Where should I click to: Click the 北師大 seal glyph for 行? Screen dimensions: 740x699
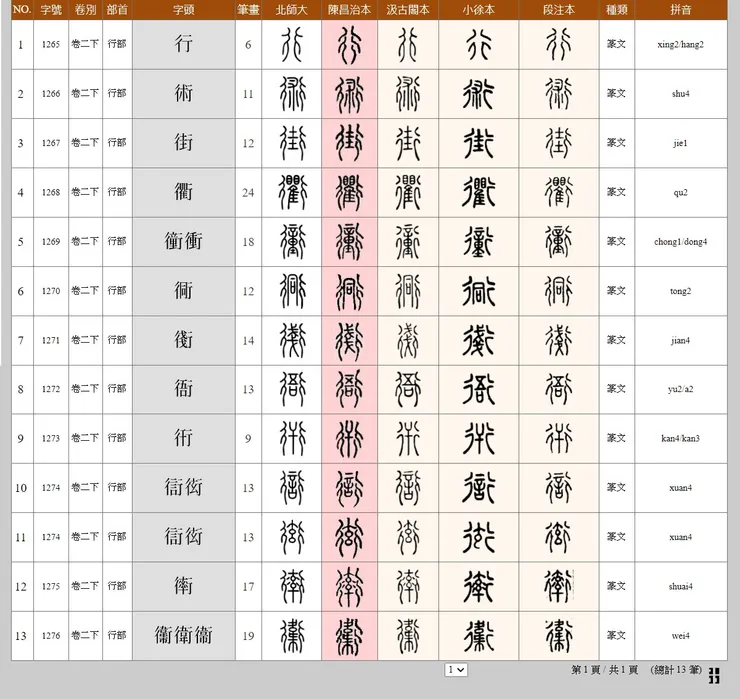[292, 44]
